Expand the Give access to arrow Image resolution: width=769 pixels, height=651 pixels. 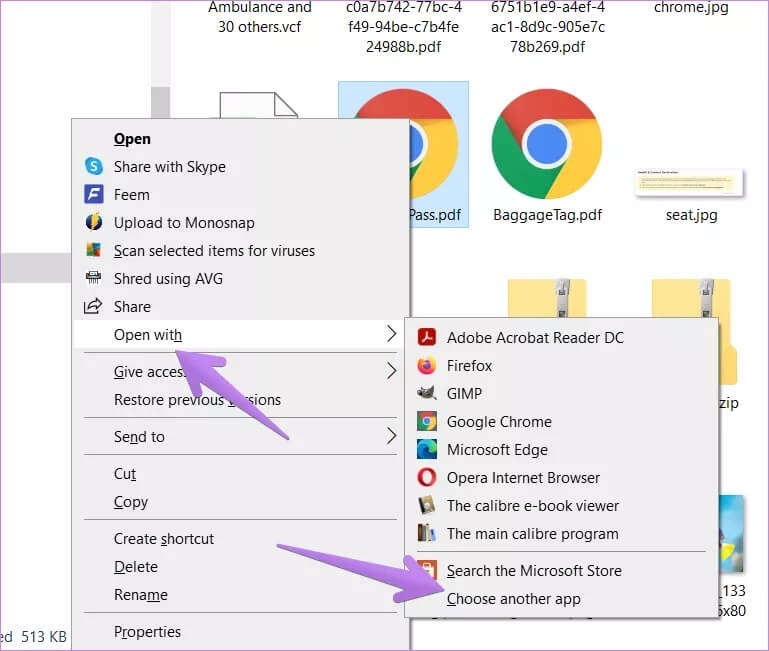[x=391, y=371]
